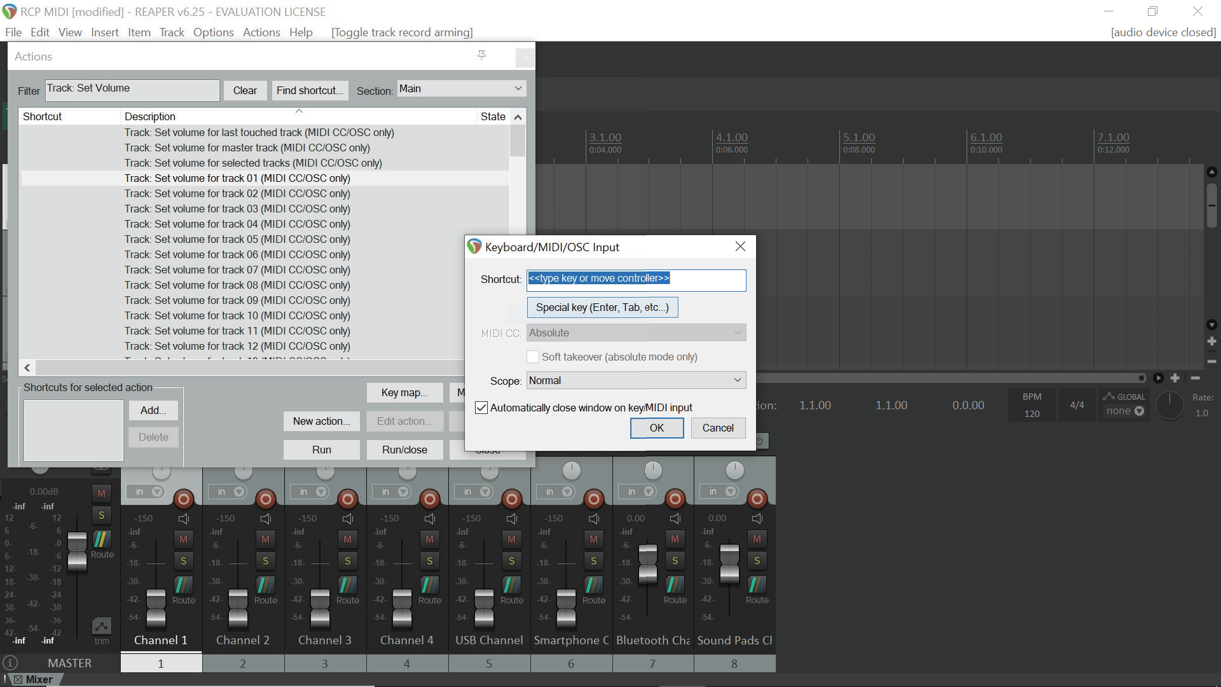The image size is (1221, 687).
Task: Click horizontal zoom-in plus icon
Action: (x=1175, y=378)
